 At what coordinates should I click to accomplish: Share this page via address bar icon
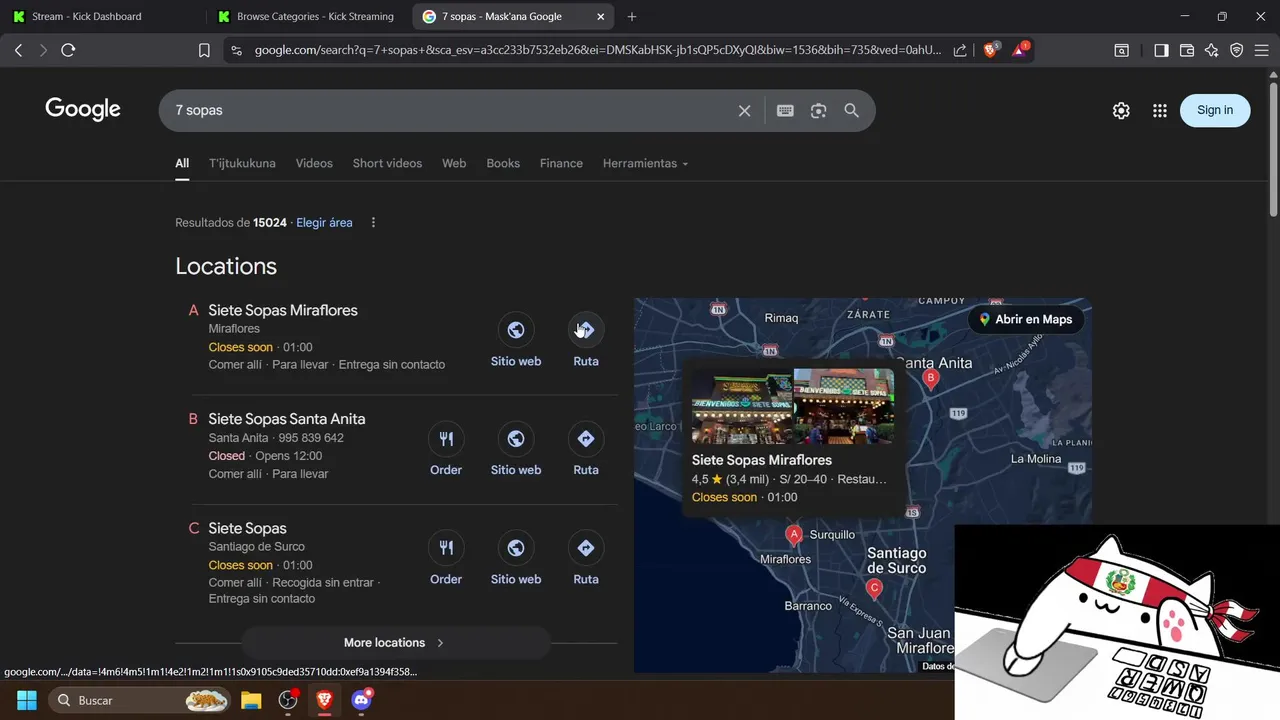[x=960, y=50]
